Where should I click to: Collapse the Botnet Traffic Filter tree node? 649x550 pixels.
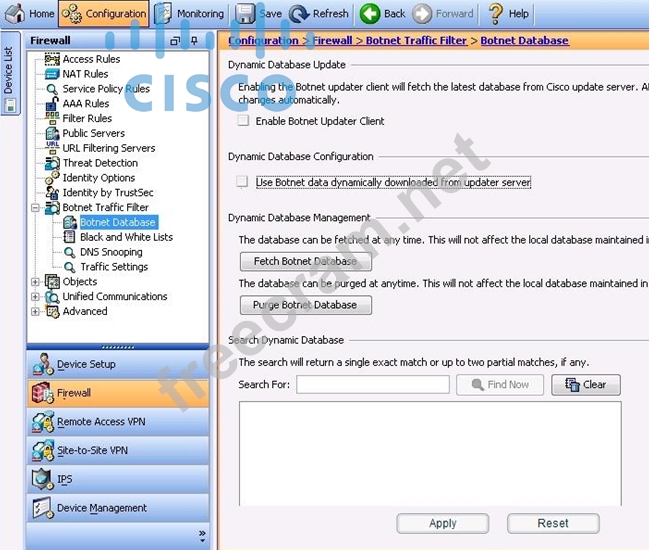pyautogui.click(x=36, y=208)
